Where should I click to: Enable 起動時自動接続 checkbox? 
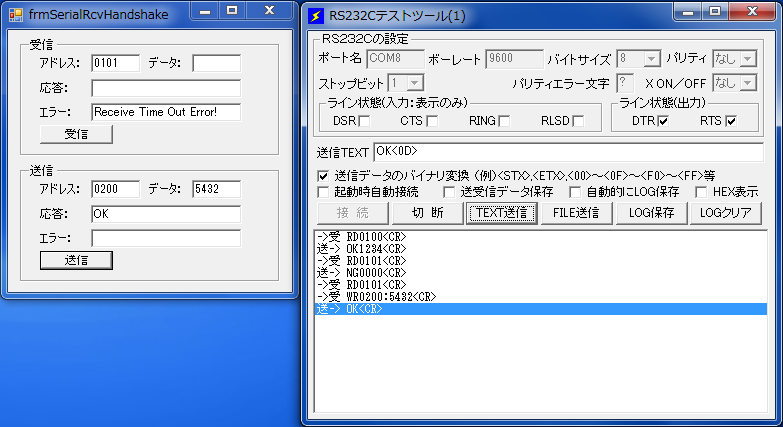click(323, 192)
